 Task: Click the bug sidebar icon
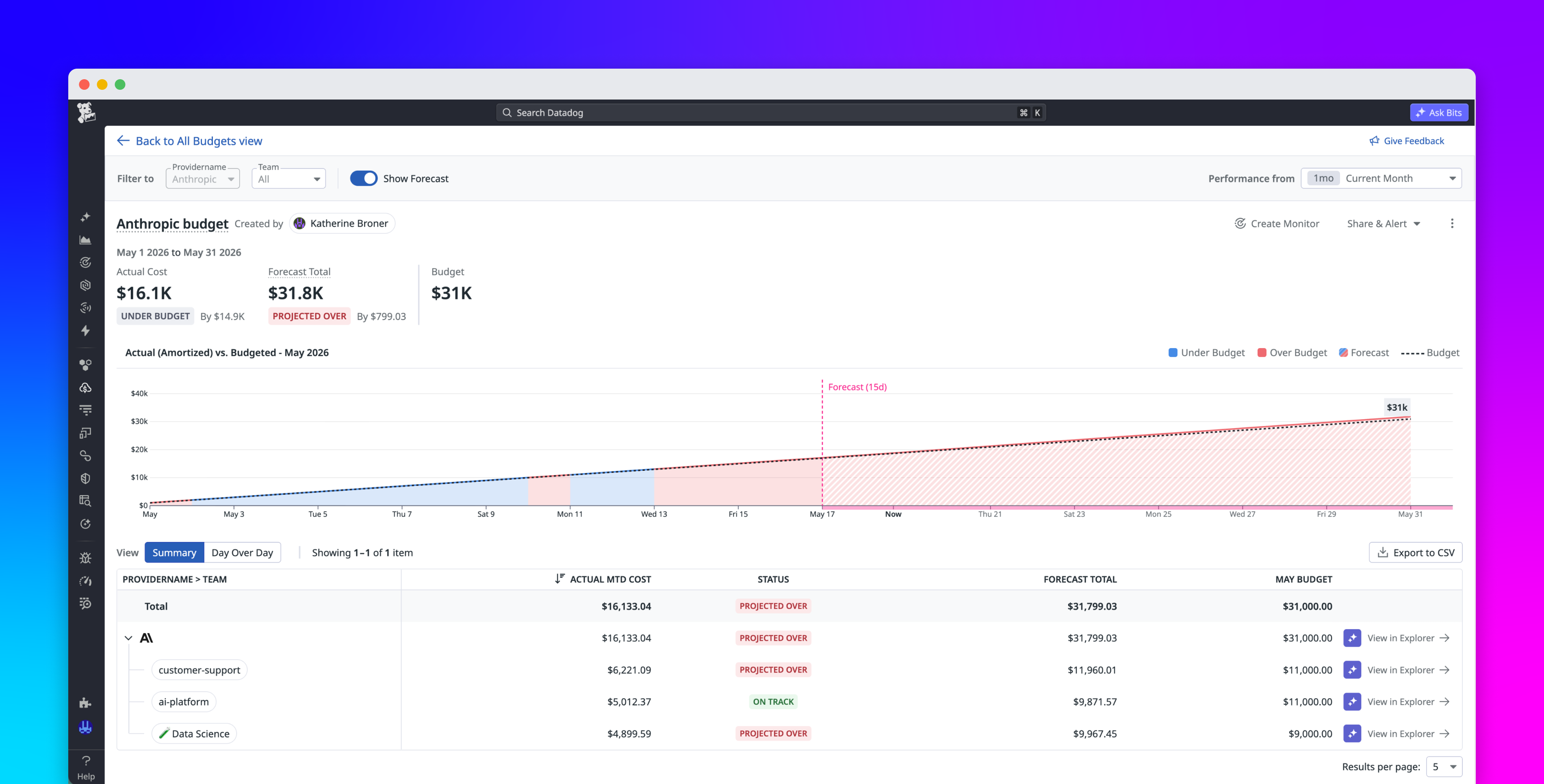[x=86, y=558]
